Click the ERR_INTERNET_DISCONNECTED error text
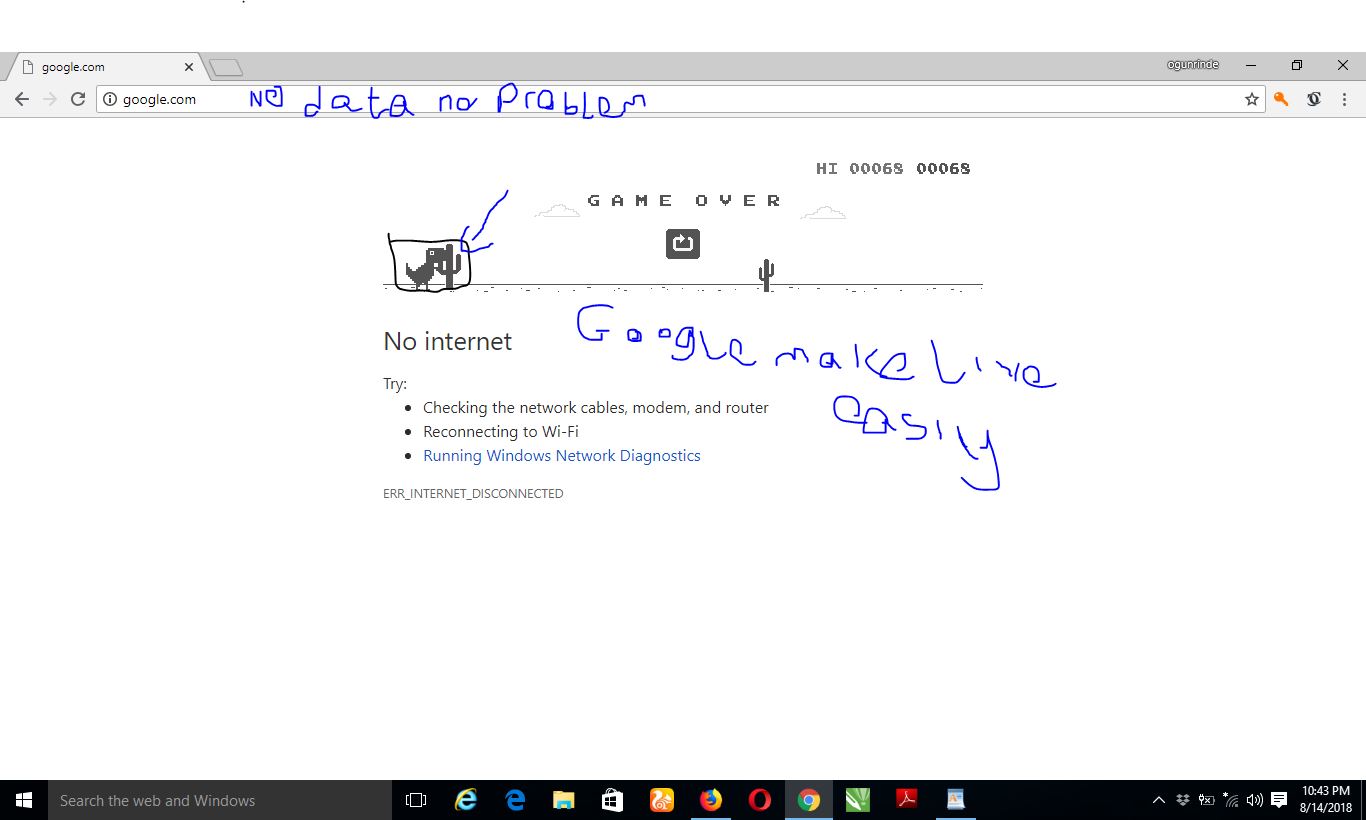This screenshot has width=1366, height=820. point(473,493)
